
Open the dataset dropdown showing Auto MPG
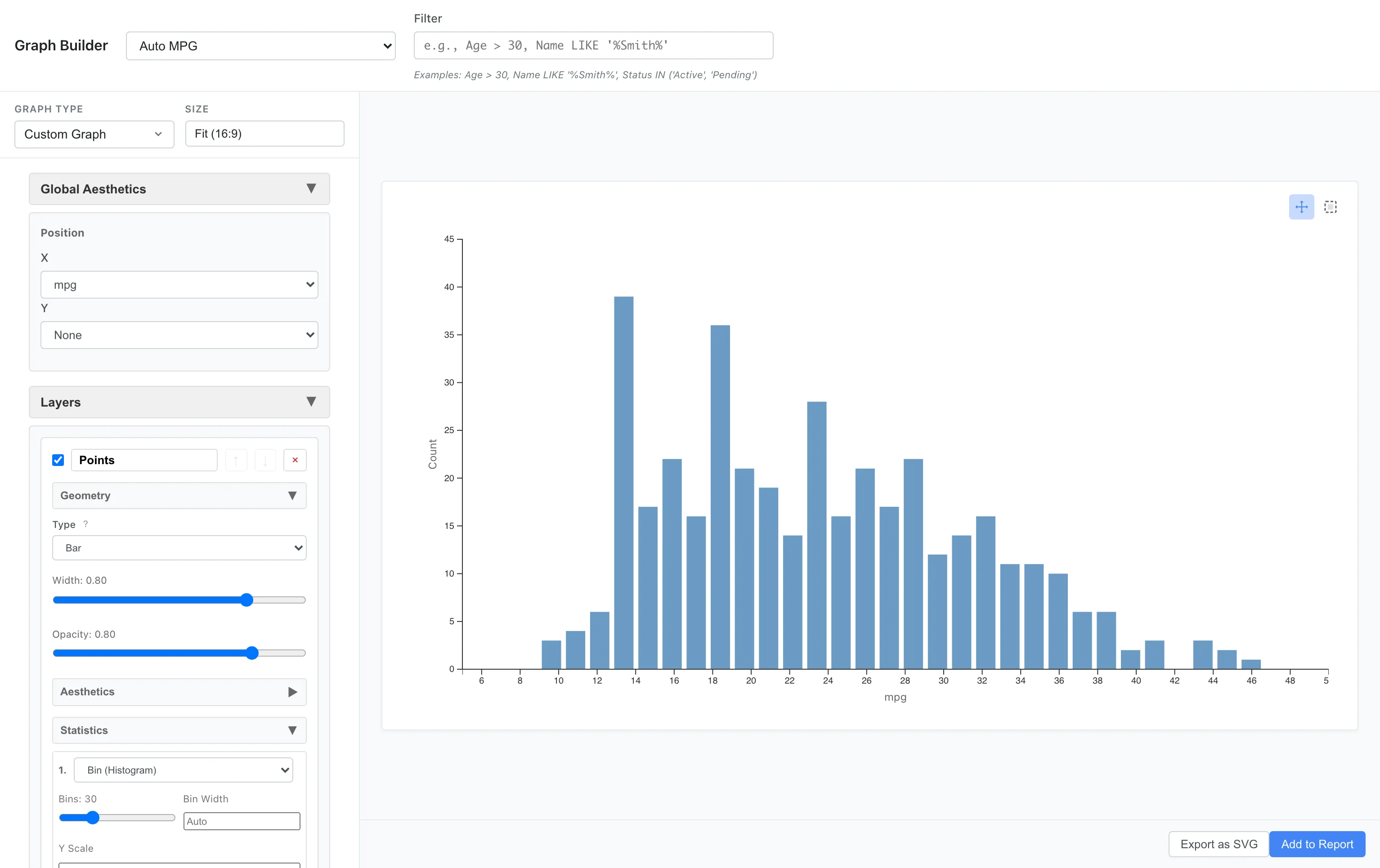pyautogui.click(x=261, y=45)
